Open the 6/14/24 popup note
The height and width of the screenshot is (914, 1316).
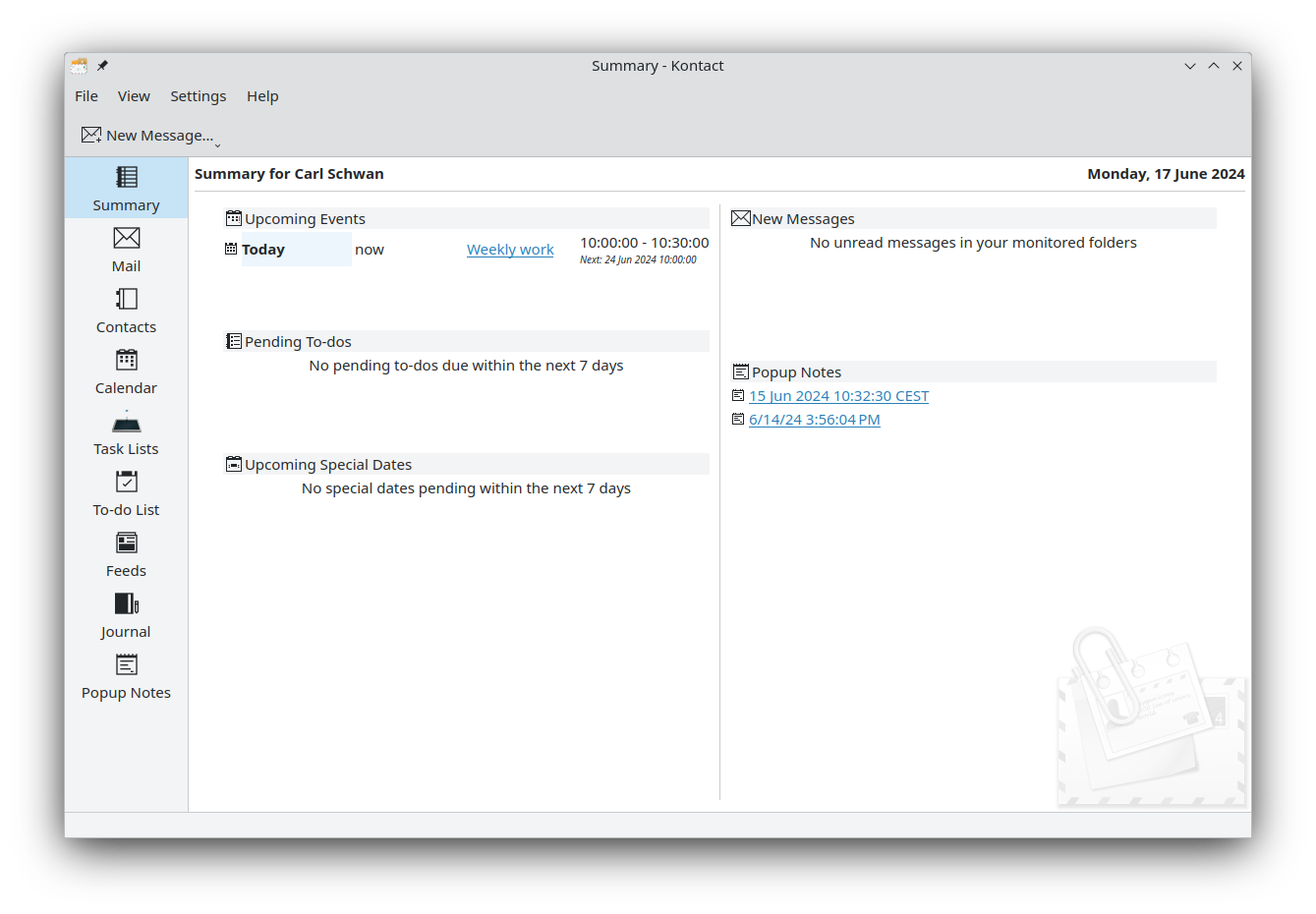click(814, 419)
